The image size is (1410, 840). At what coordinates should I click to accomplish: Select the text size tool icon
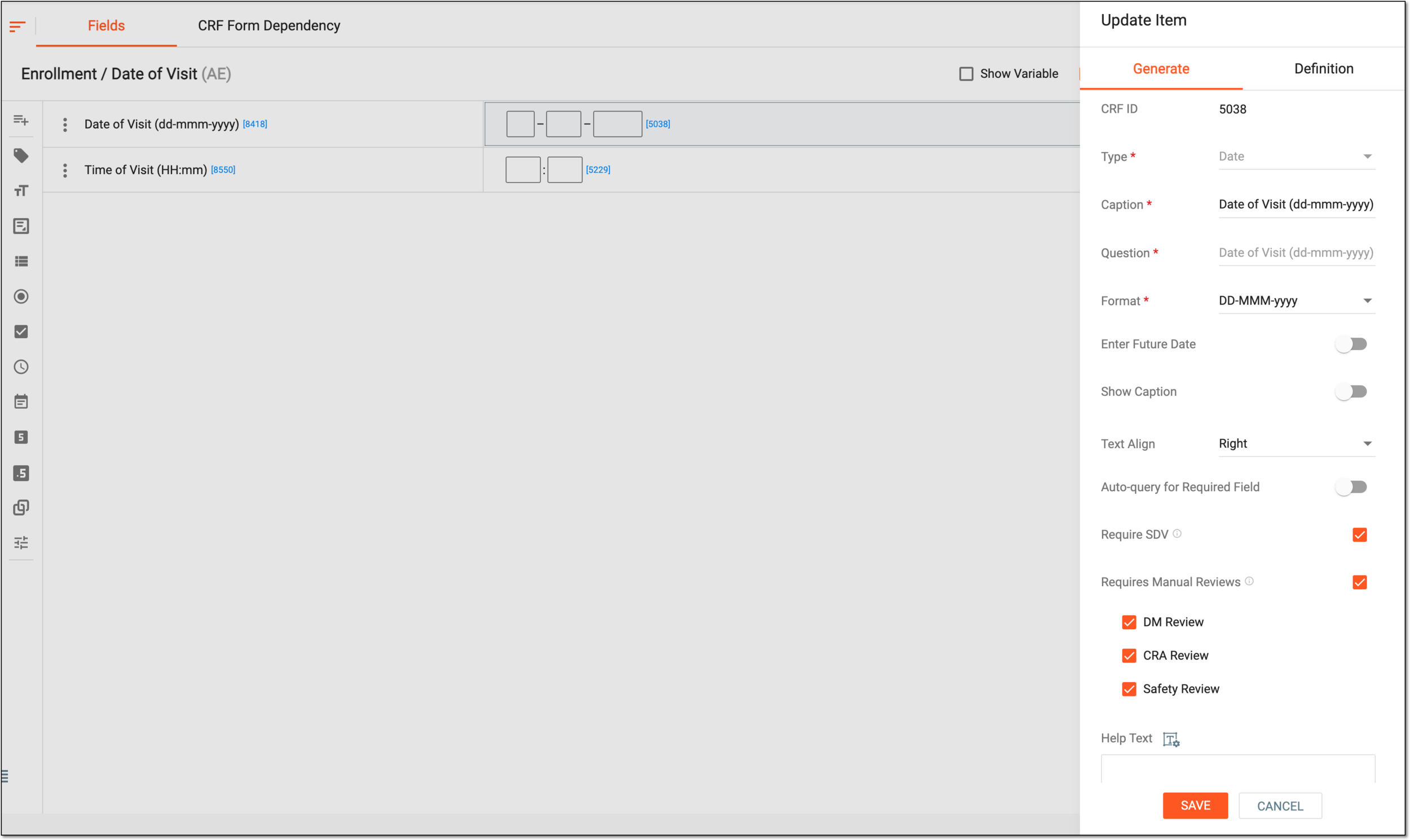click(21, 191)
